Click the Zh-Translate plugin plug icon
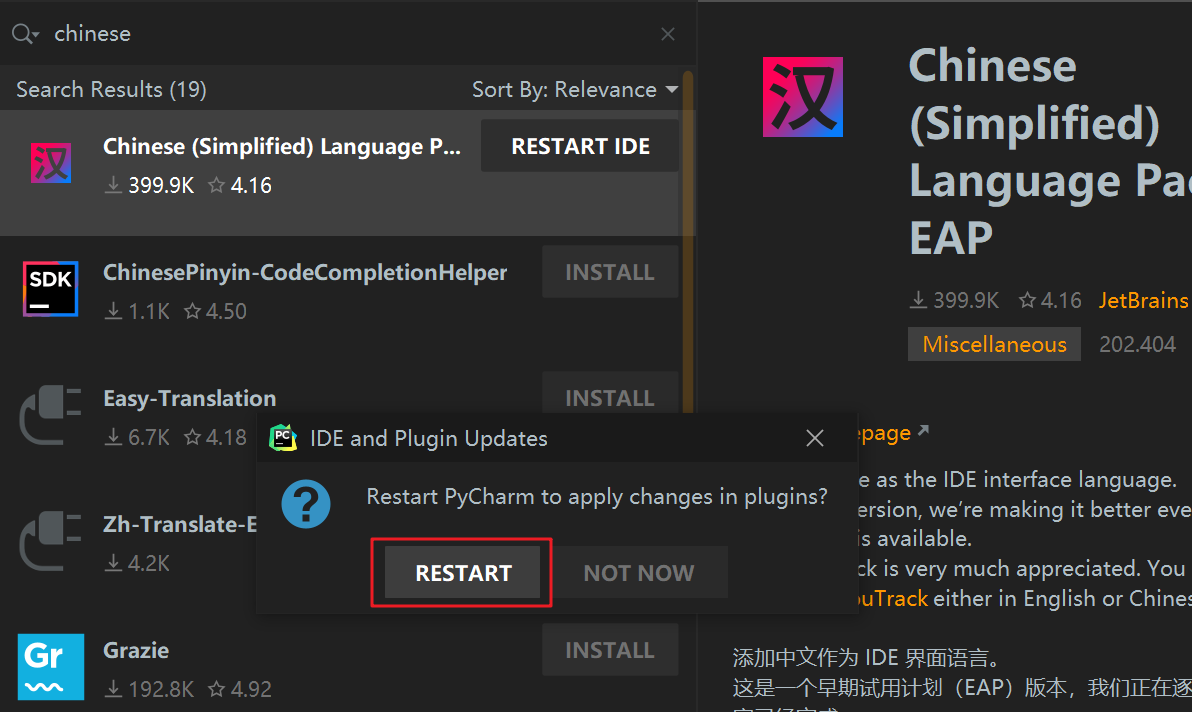 48,541
